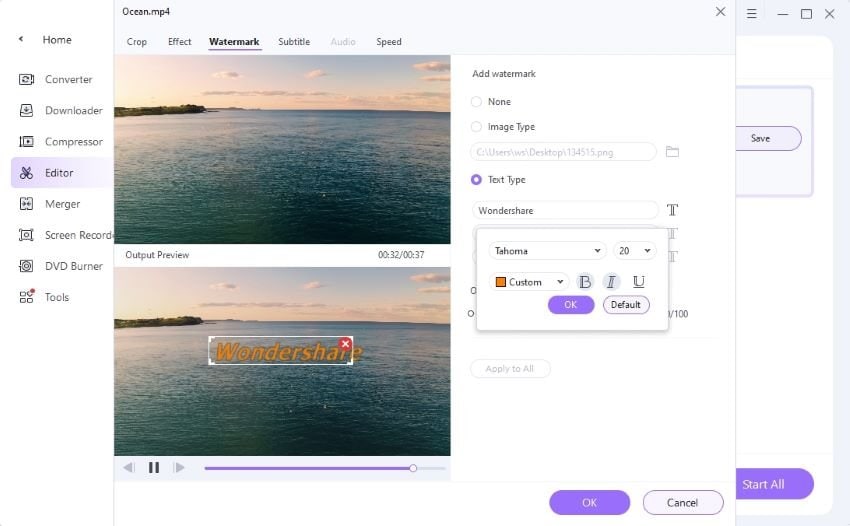The height and width of the screenshot is (526, 850).
Task: Open font size 20 dropdown
Action: pos(634,251)
